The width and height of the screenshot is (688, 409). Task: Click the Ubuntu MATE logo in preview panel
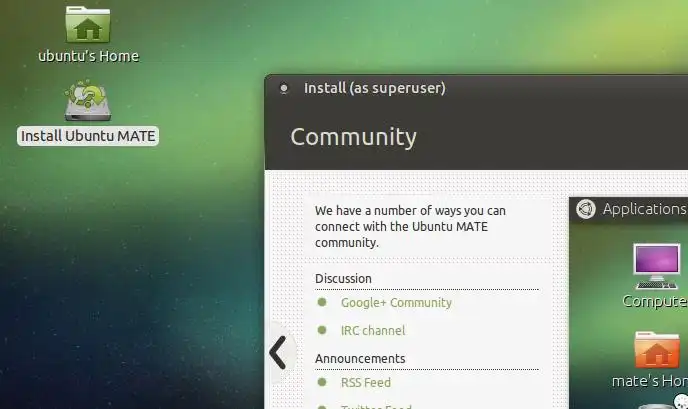586,209
